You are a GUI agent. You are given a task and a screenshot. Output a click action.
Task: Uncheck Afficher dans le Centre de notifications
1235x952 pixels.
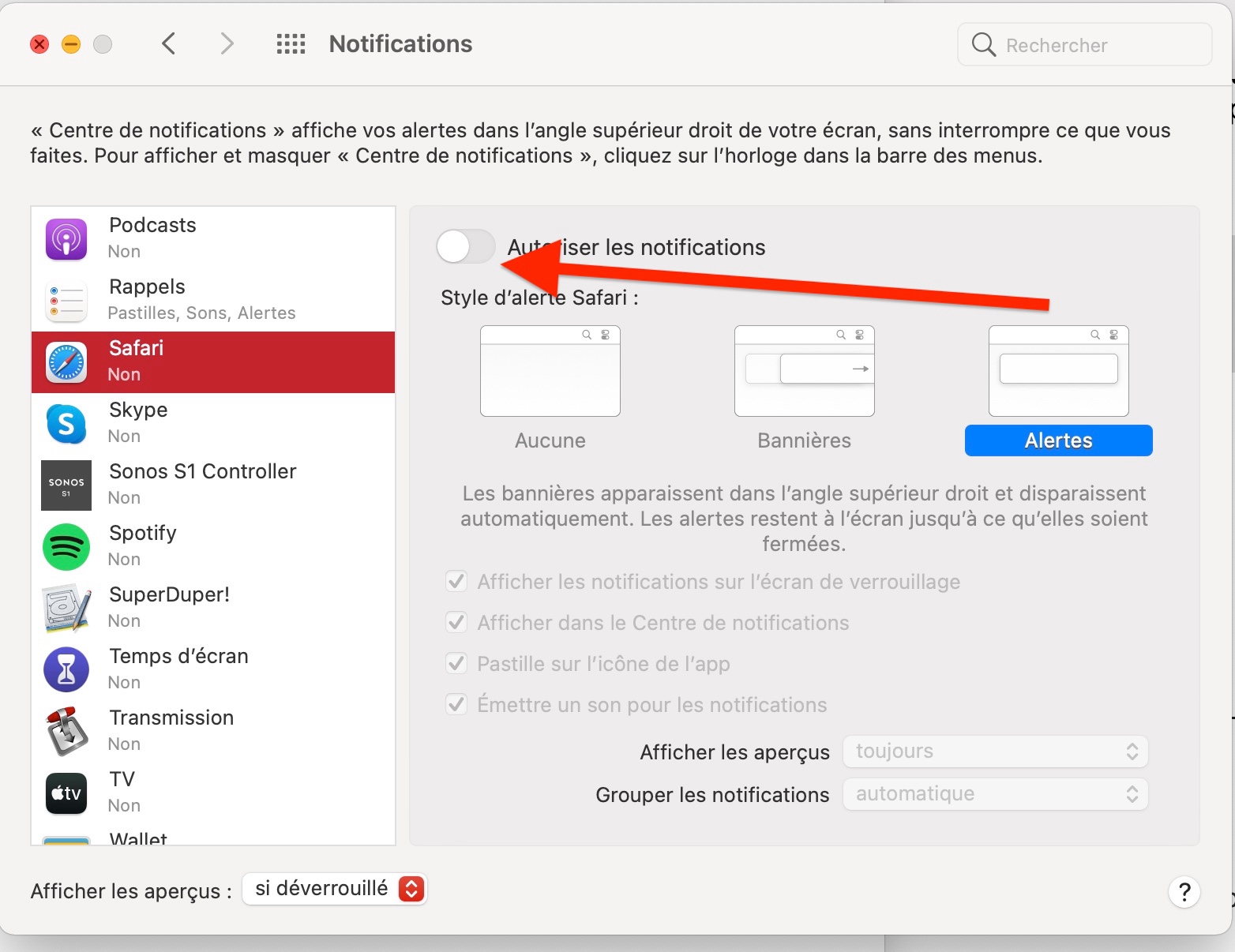click(456, 623)
